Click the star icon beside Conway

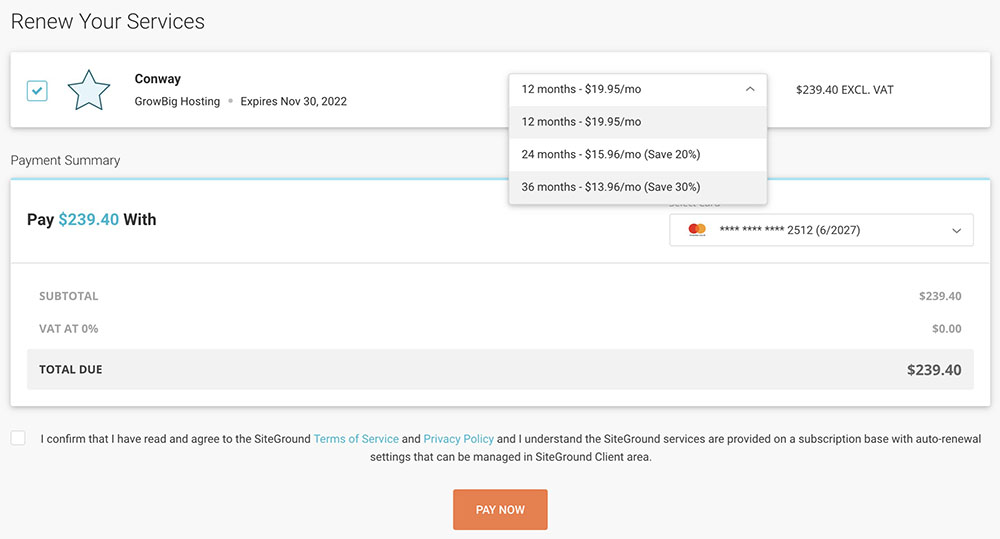pos(88,90)
